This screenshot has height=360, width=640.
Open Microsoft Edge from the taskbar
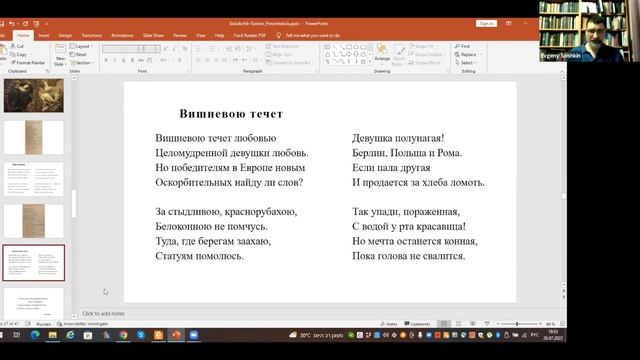click(x=35, y=335)
